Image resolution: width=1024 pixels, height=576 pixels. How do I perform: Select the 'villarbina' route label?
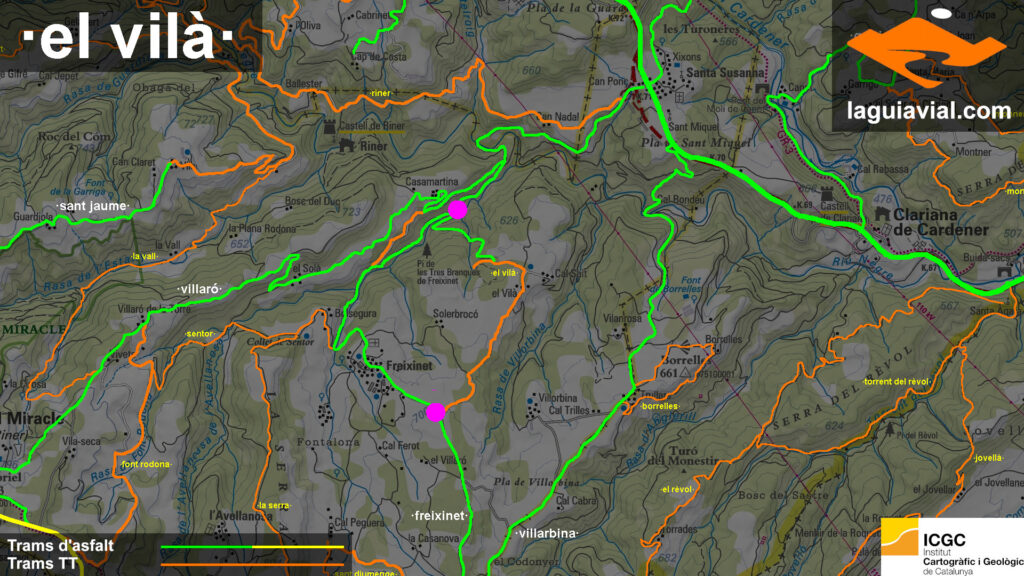547,534
